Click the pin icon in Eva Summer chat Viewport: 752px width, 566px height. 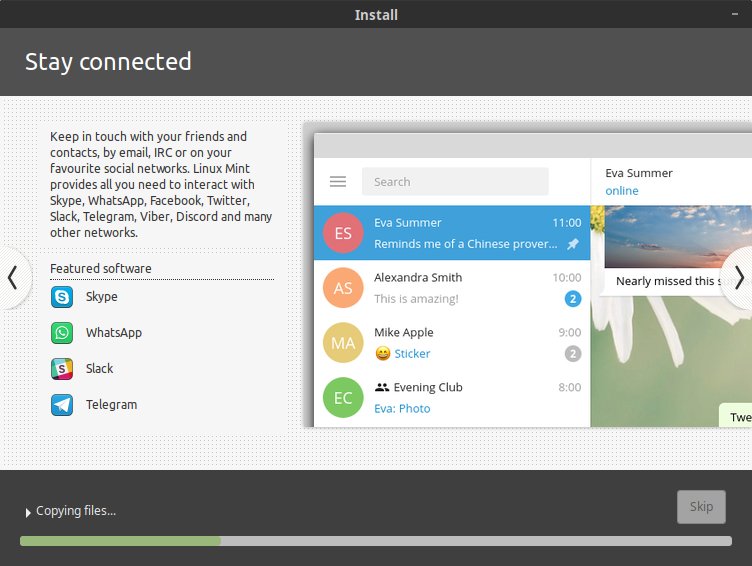click(573, 244)
